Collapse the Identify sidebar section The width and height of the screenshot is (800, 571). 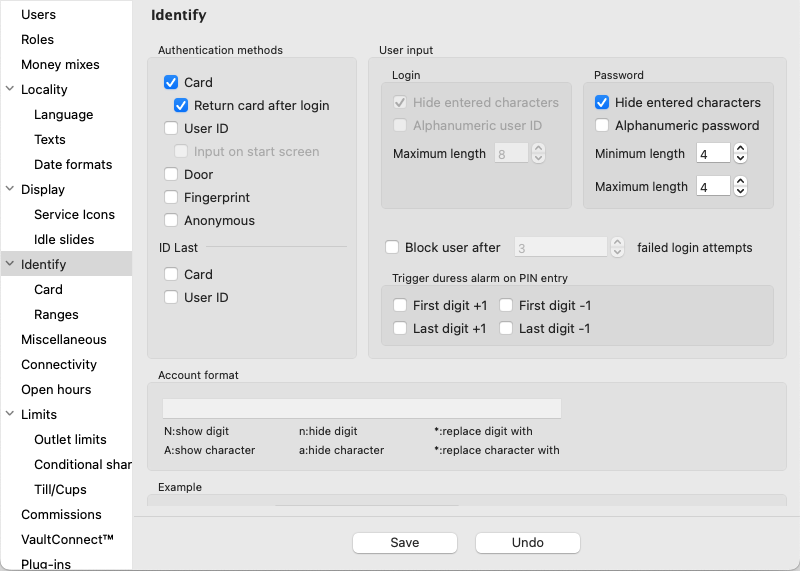tap(9, 265)
